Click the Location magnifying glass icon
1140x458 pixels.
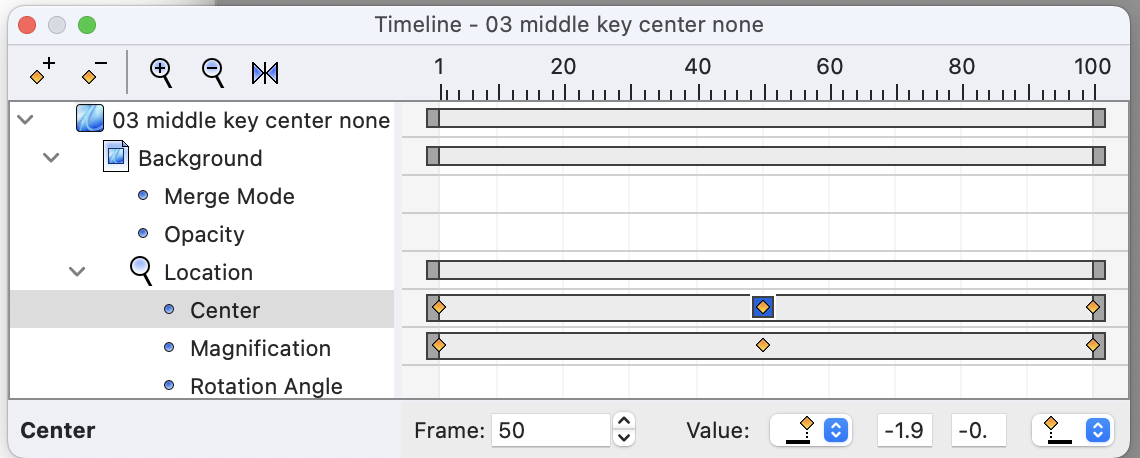[x=142, y=272]
